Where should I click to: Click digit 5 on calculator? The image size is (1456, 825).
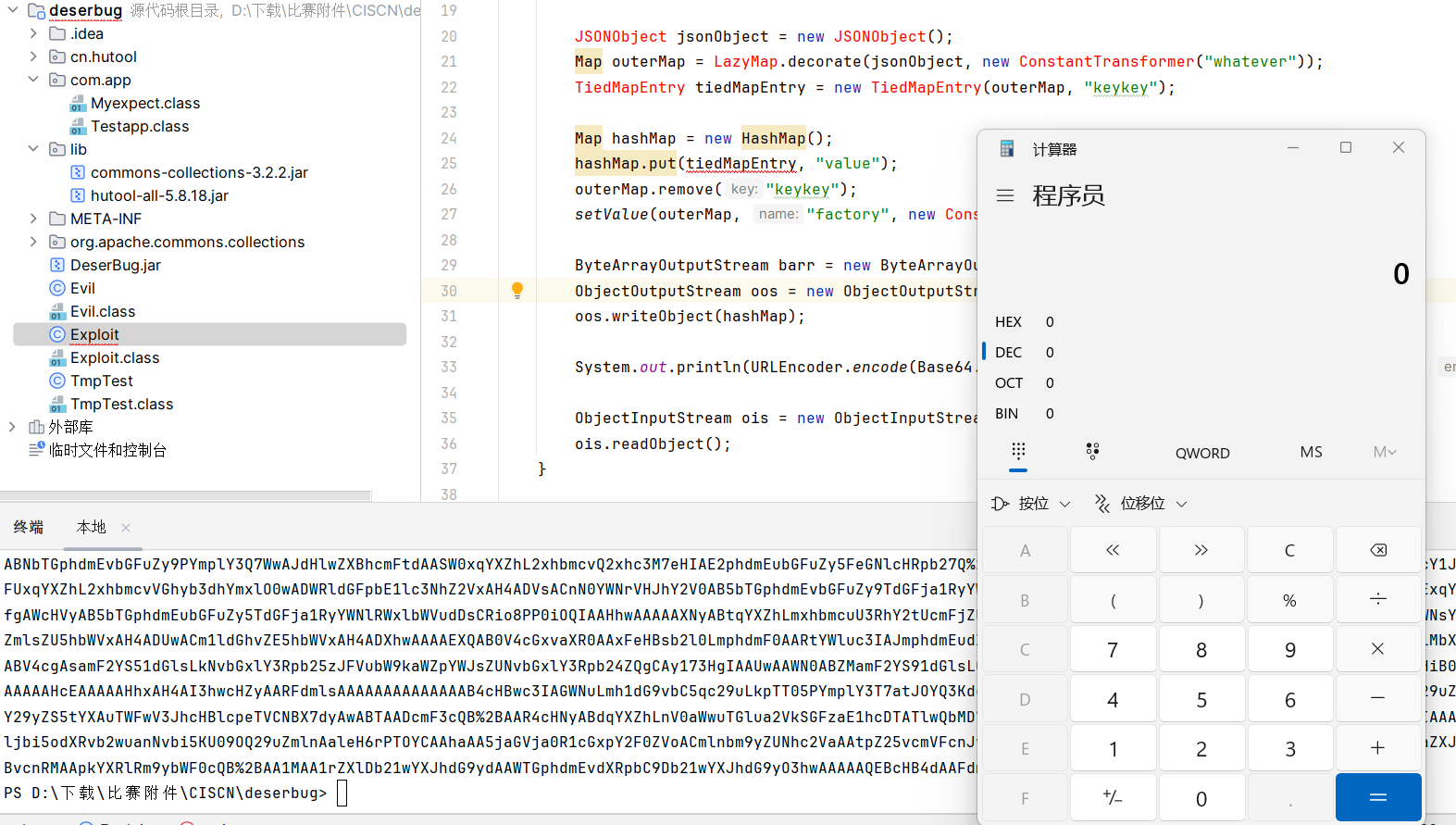point(1201,699)
